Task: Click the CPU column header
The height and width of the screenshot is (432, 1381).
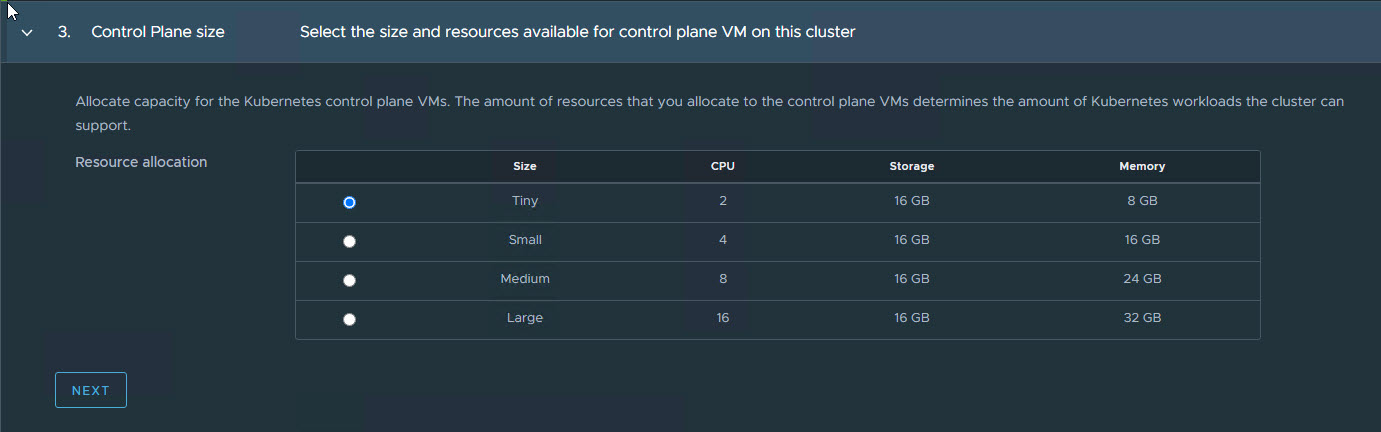Action: tap(722, 167)
